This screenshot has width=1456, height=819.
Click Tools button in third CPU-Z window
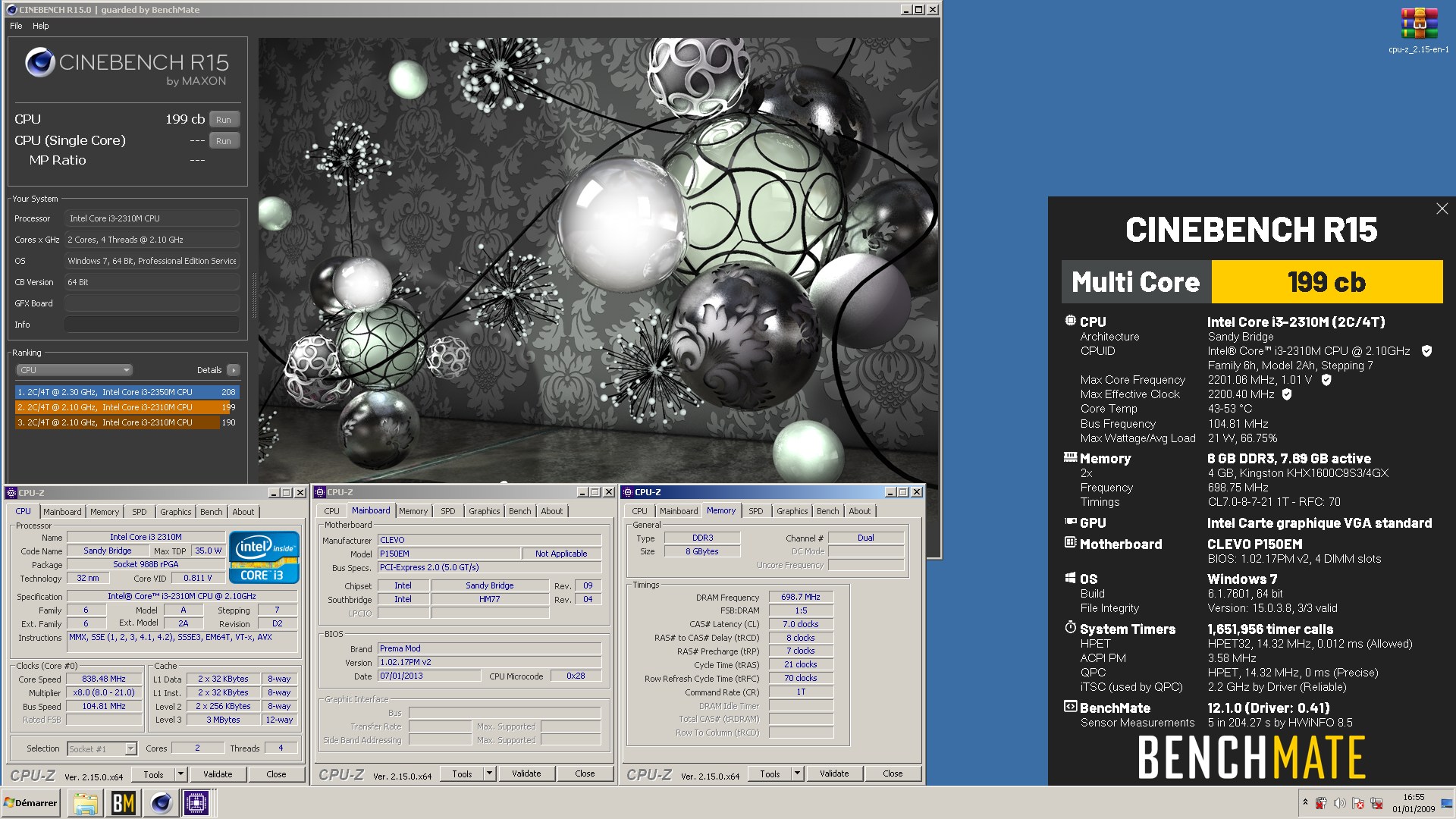point(770,773)
